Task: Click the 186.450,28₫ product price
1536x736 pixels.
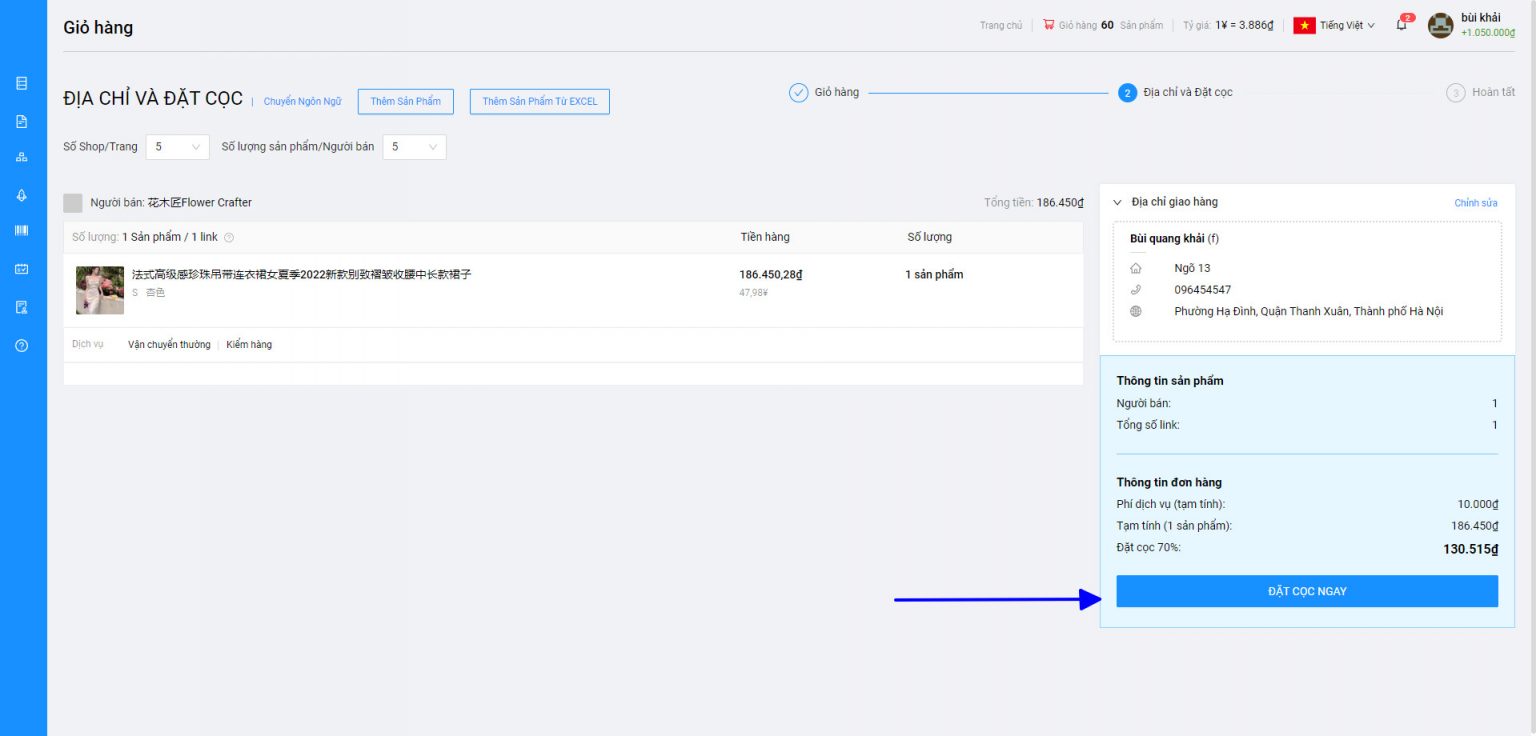Action: [771, 275]
